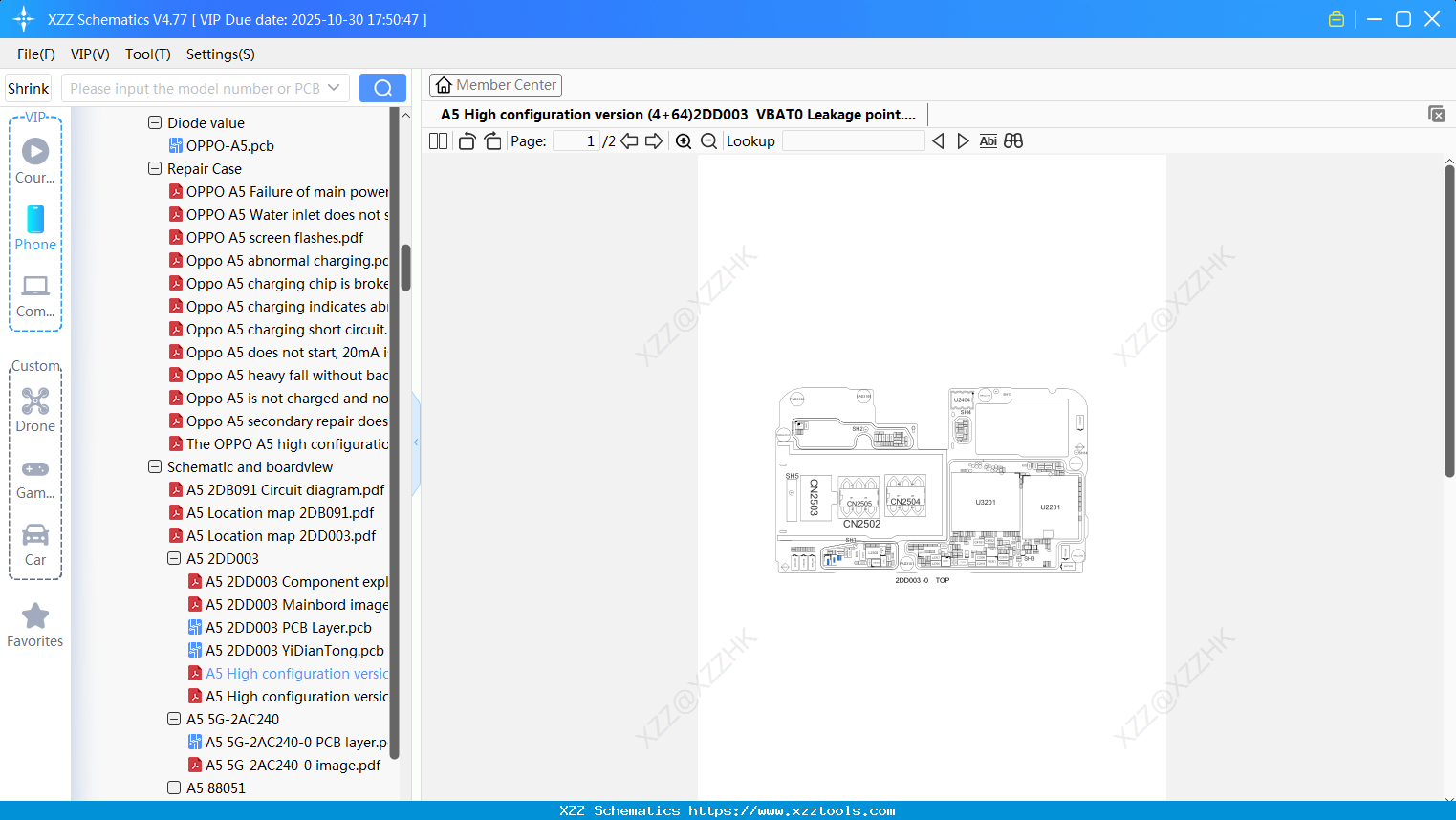Screen dimensions: 1456x820
Task: Open 'A5 2DB091 Circuit diagram.pdf'
Action: pos(277,490)
